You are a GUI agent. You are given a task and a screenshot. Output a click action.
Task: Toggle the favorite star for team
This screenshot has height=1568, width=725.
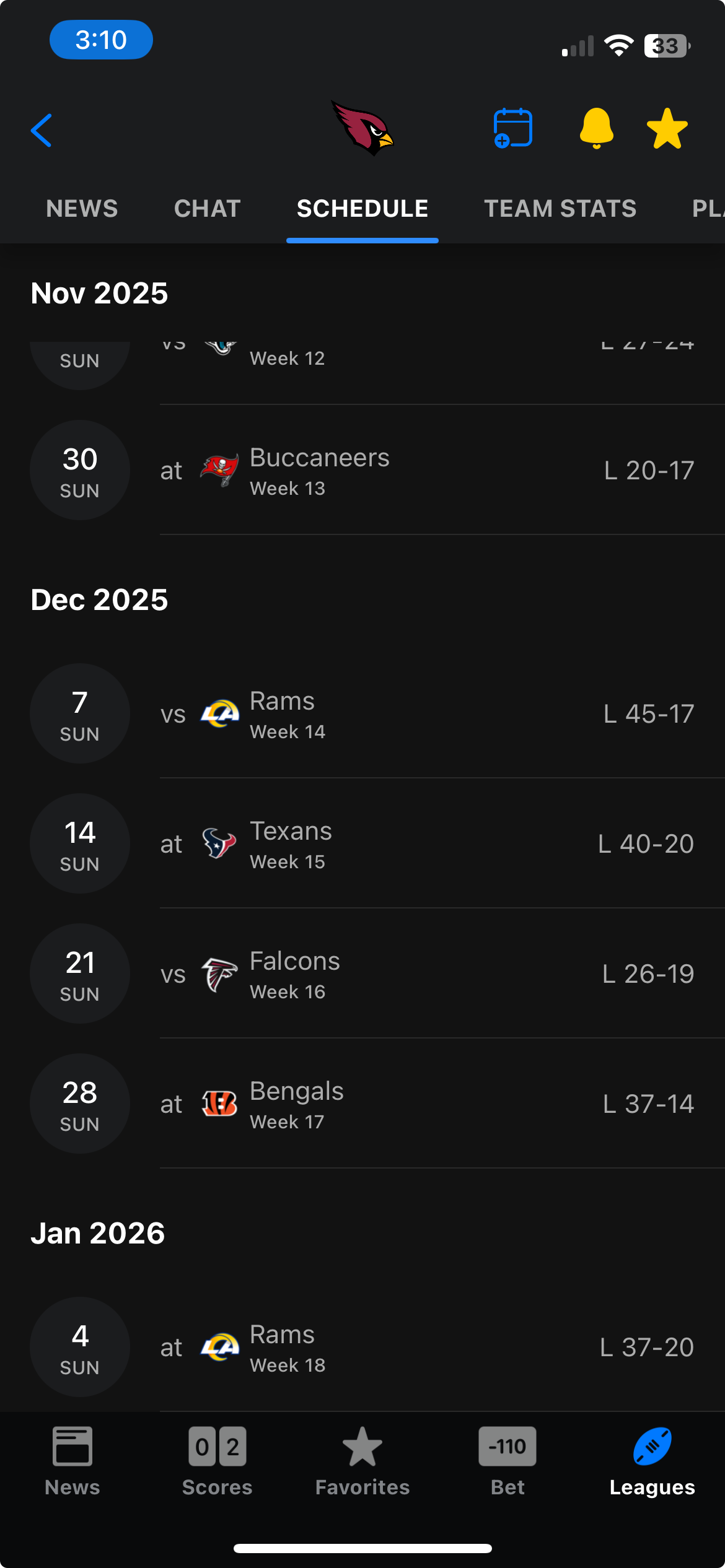[667, 129]
